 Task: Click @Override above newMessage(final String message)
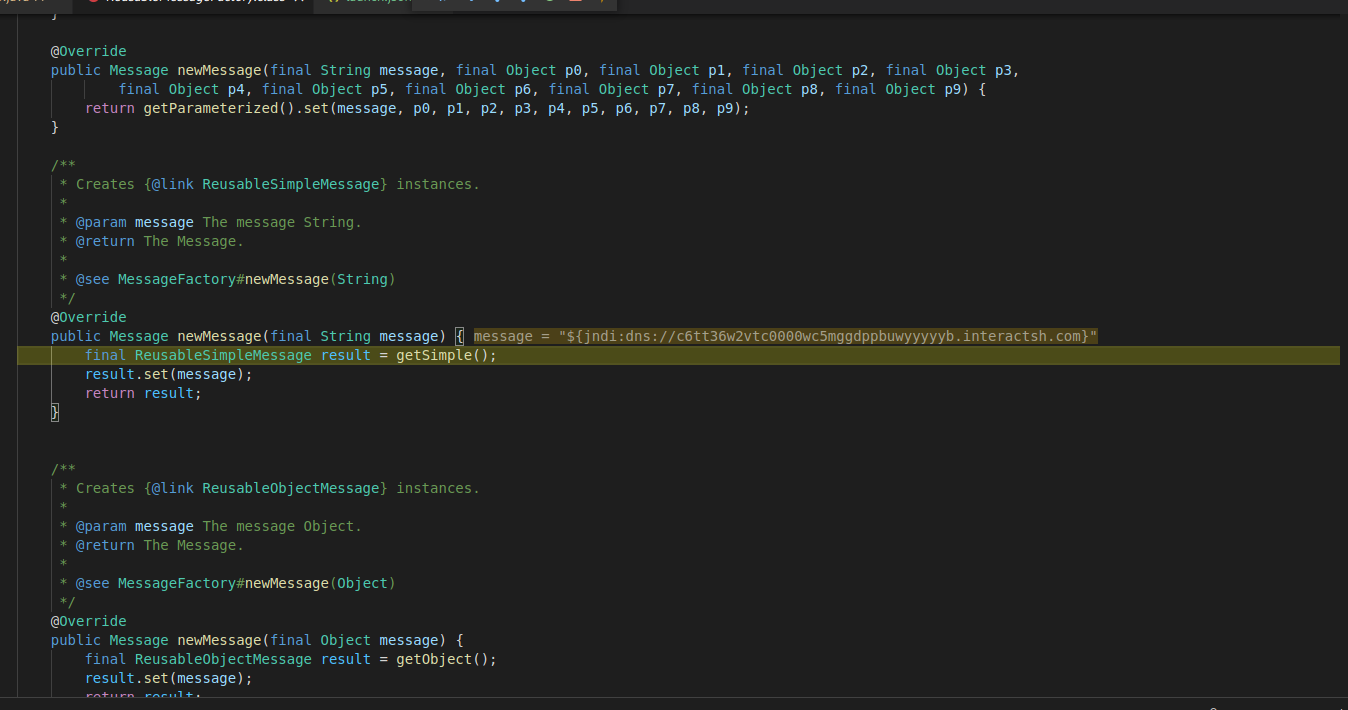pos(89,317)
